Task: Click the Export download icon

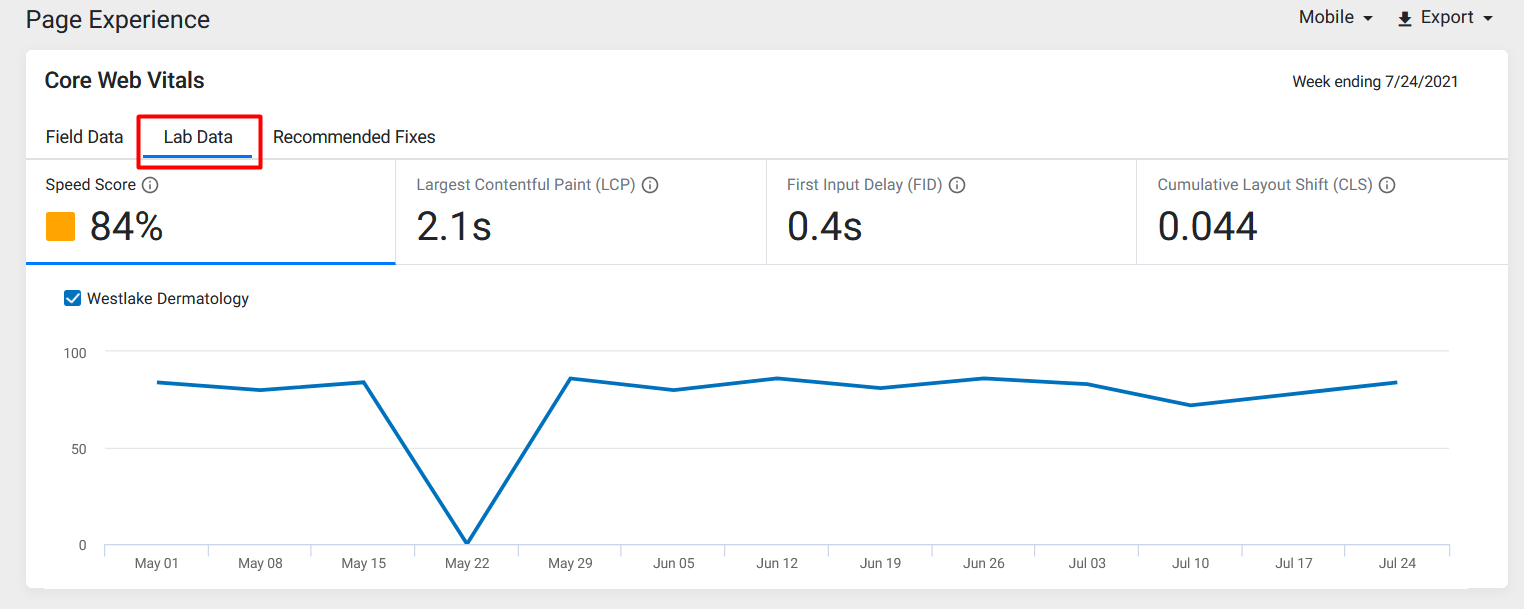Action: click(1405, 18)
